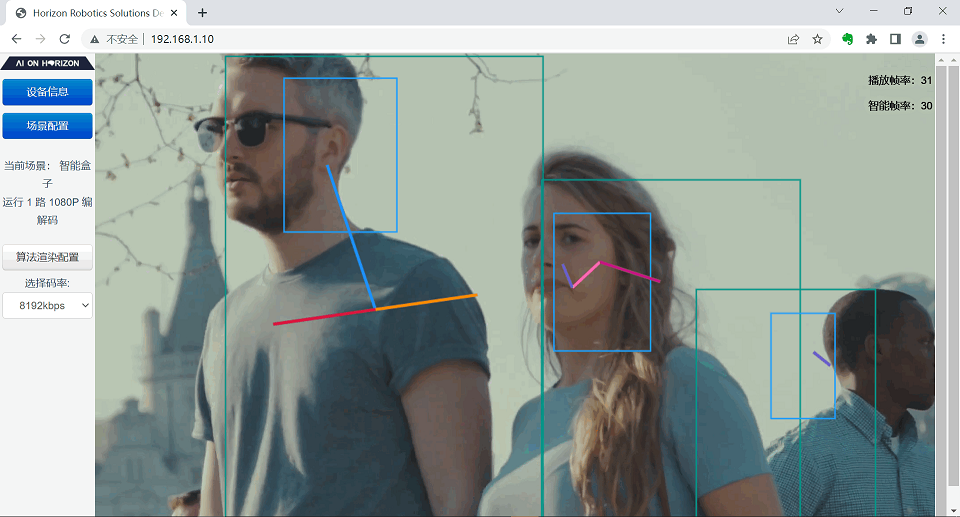The height and width of the screenshot is (517, 960).
Task: Reload the current page
Action: 64,39
